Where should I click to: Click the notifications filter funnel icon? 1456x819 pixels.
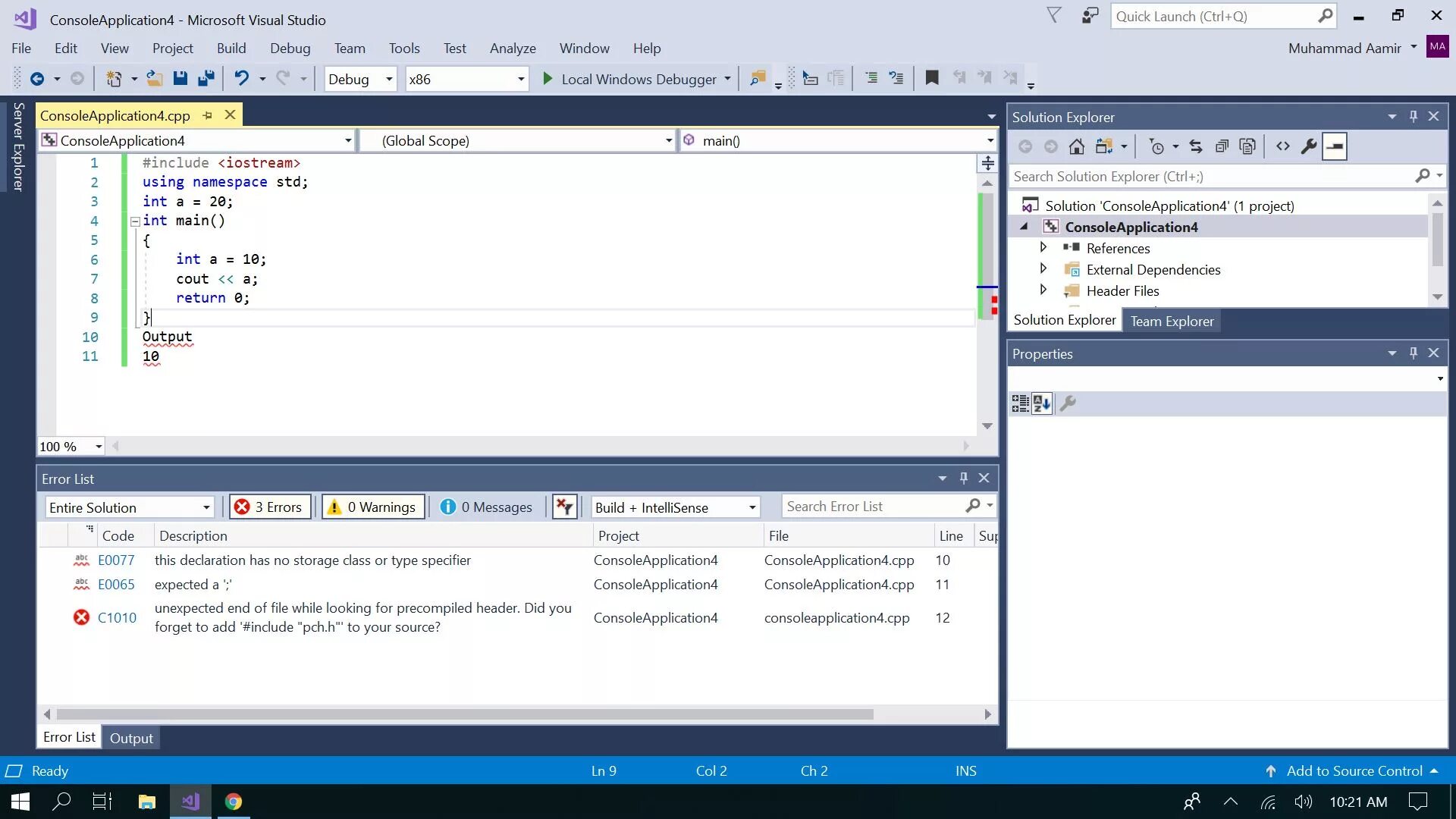click(x=1054, y=15)
